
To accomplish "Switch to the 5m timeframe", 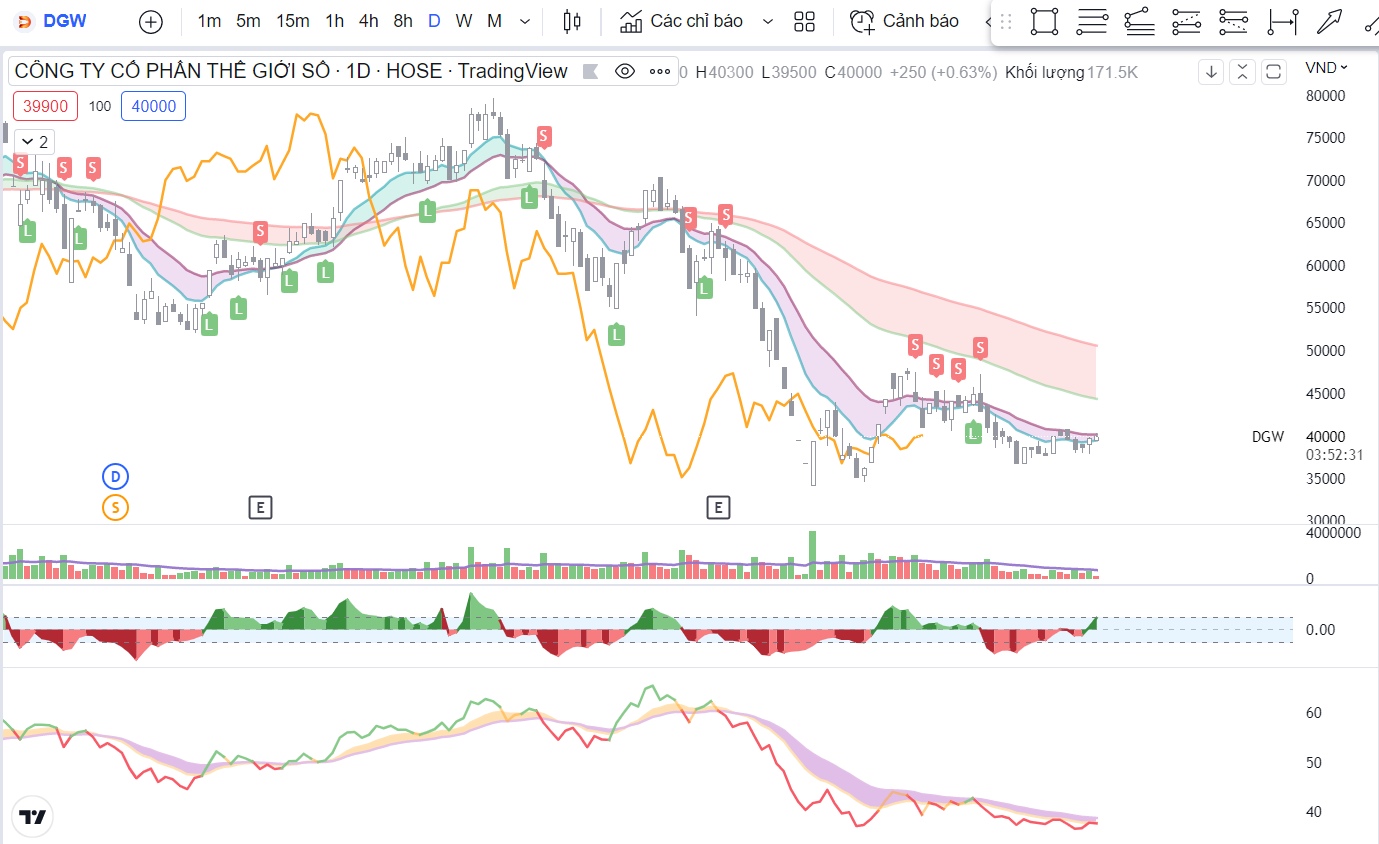I will coord(248,21).
